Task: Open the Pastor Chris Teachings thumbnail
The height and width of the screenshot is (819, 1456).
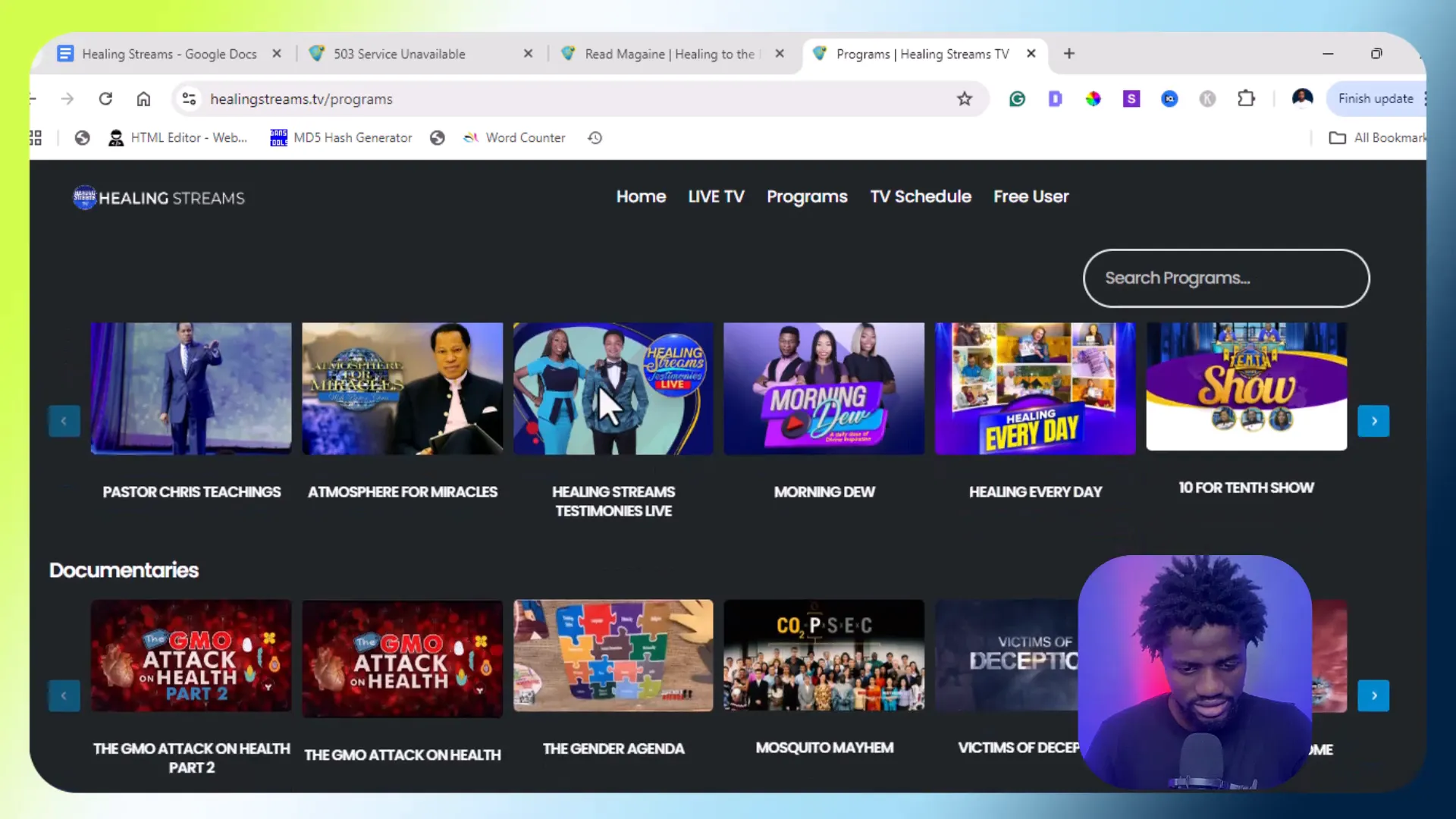Action: pos(191,388)
